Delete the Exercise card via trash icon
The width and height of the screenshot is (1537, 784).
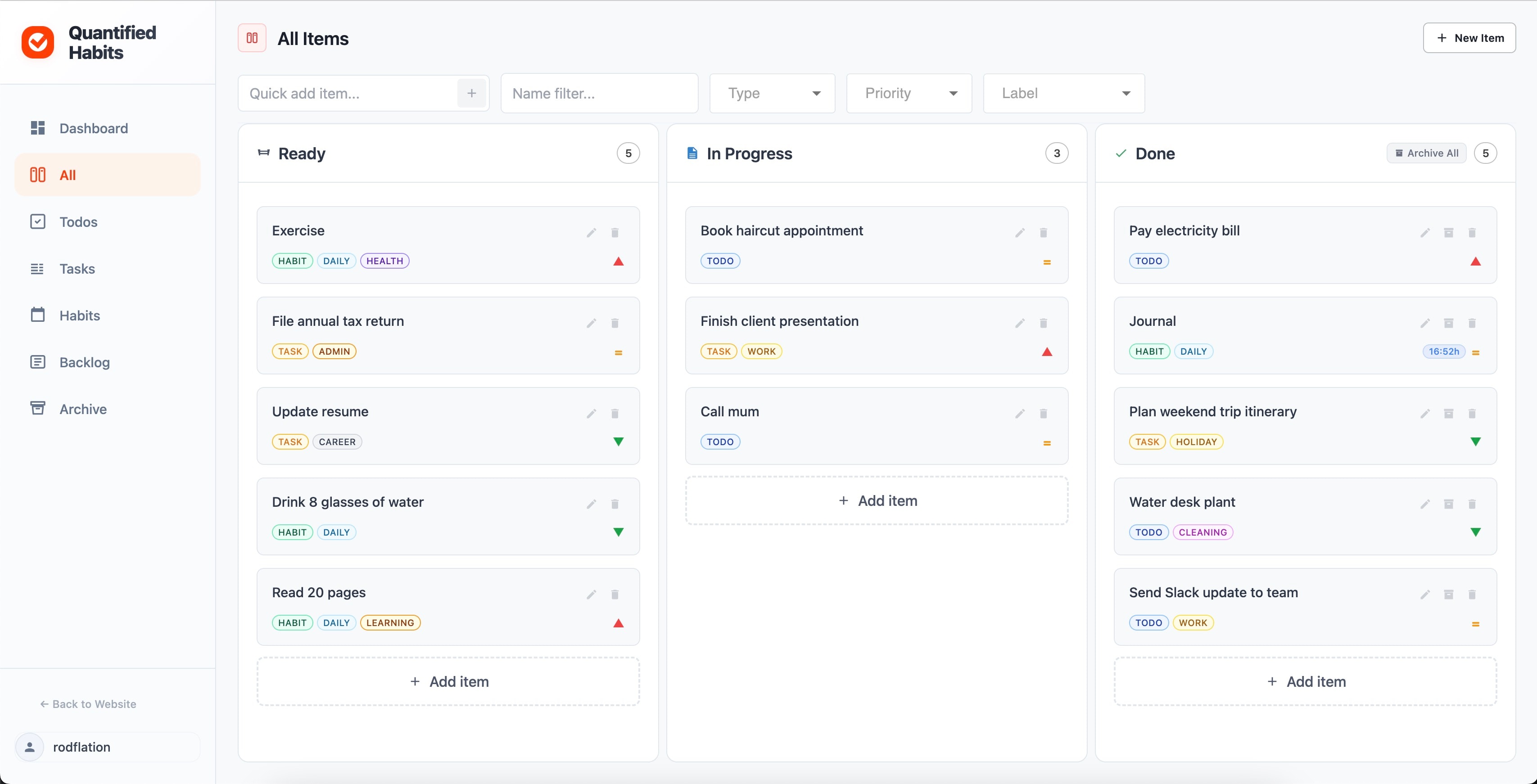point(615,233)
